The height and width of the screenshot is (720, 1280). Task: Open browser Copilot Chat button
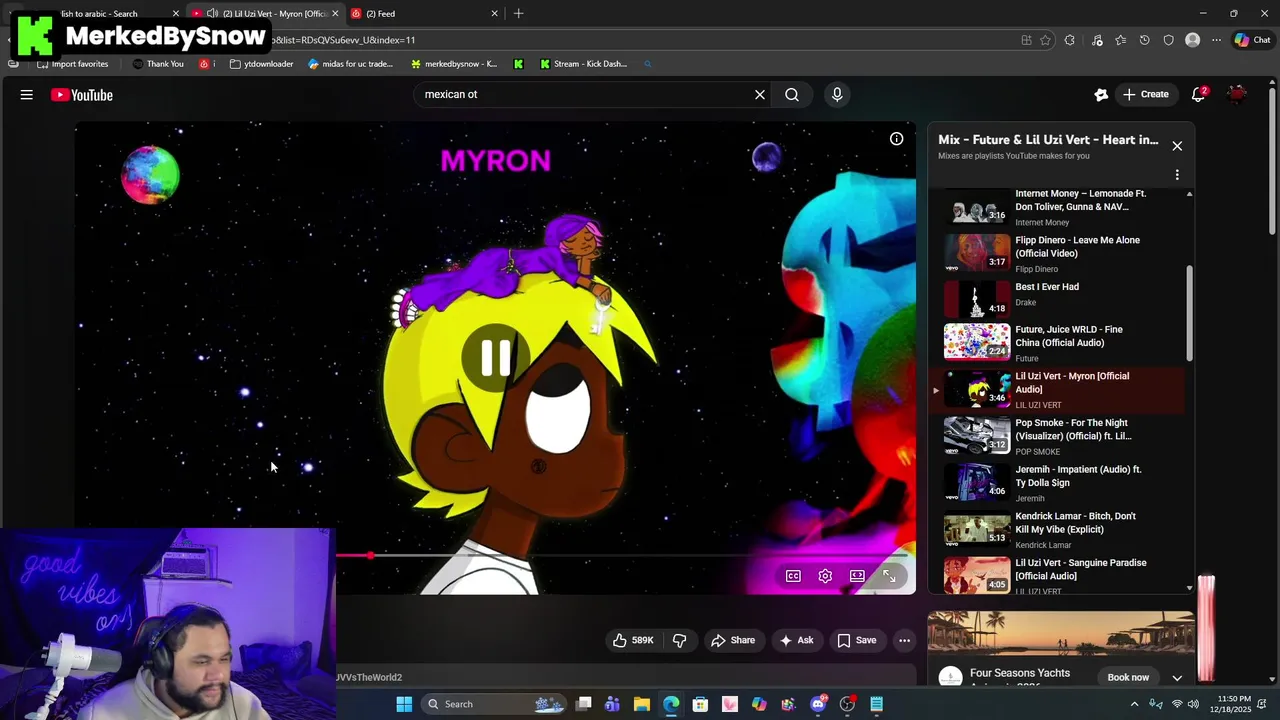(x=1252, y=40)
